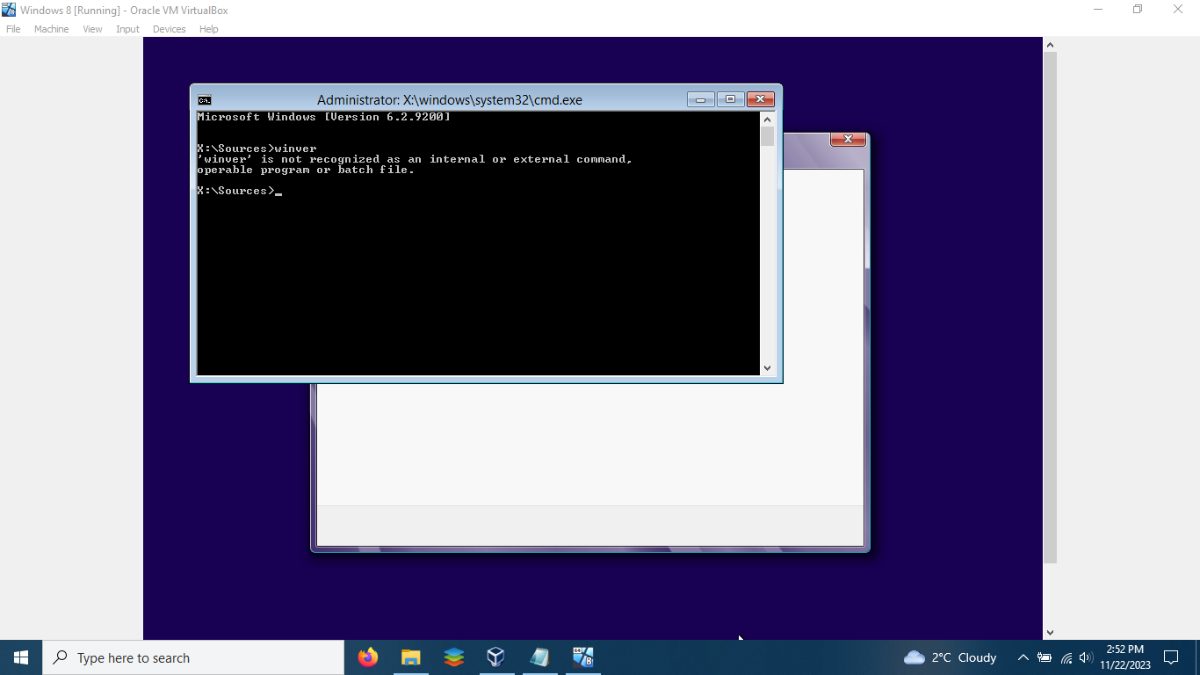This screenshot has height=675, width=1200.
Task: Open the Input menu
Action: (127, 29)
